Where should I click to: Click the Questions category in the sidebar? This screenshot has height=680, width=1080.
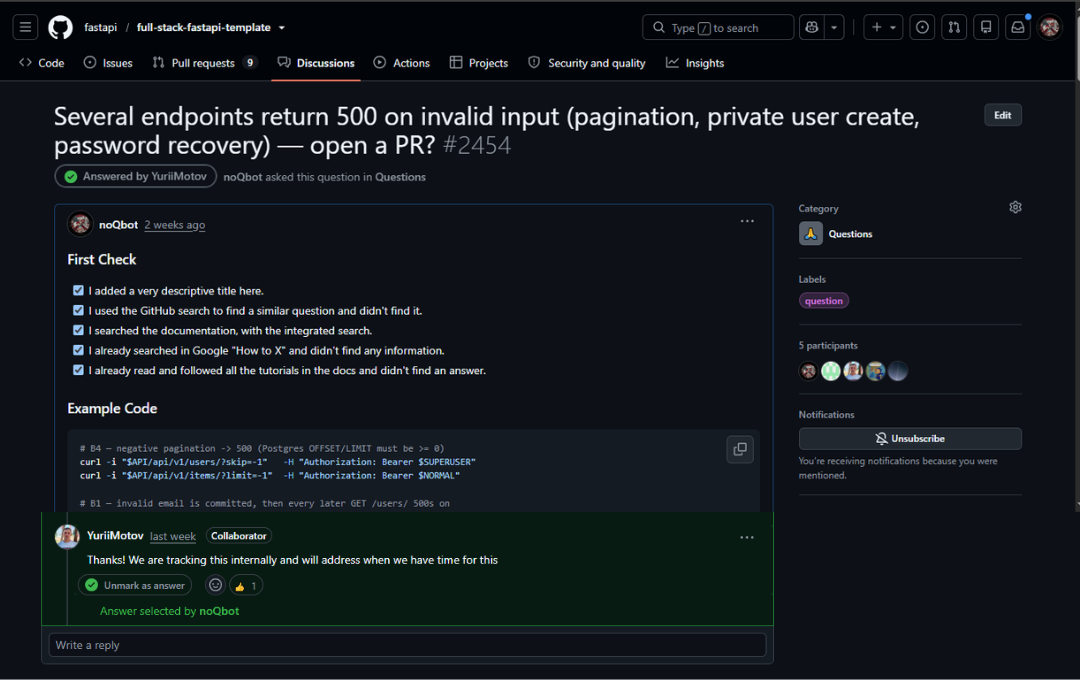click(850, 234)
